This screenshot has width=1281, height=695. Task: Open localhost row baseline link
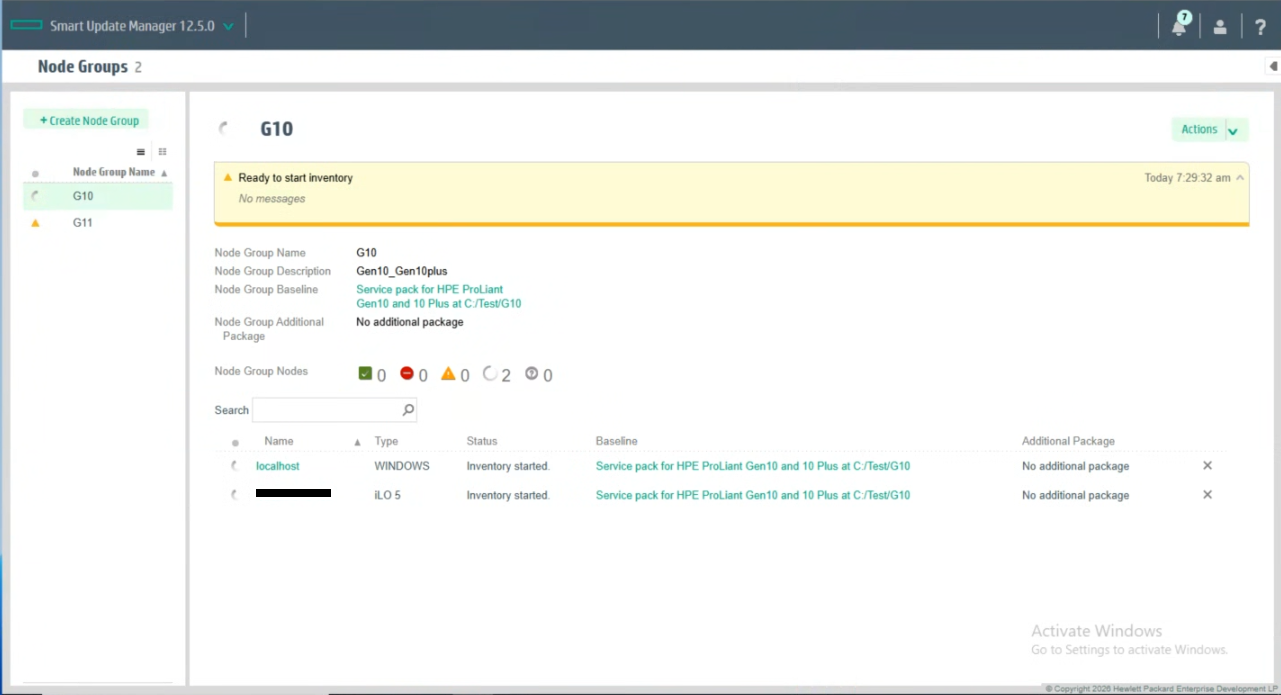click(753, 466)
